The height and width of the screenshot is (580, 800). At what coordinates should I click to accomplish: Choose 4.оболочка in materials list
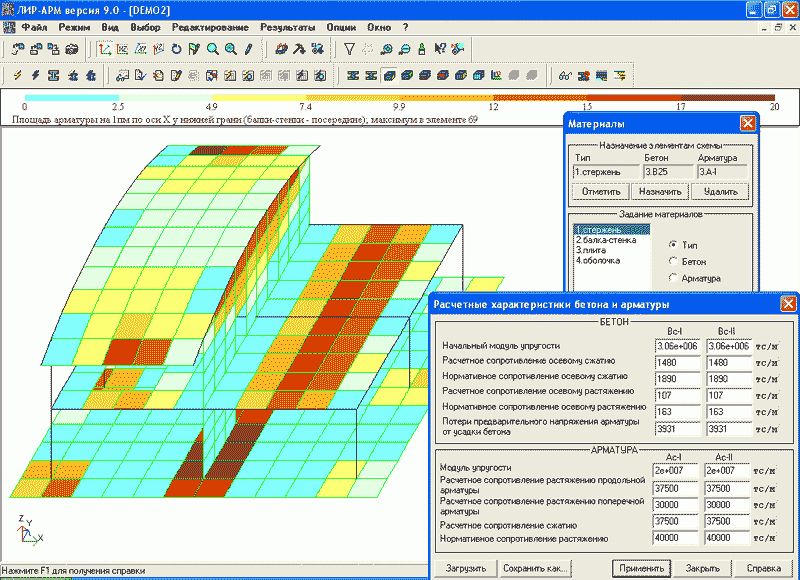(598, 261)
